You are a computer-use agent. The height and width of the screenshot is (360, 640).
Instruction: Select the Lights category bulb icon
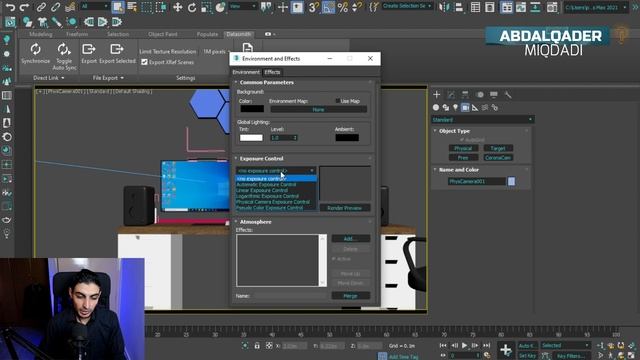point(456,107)
